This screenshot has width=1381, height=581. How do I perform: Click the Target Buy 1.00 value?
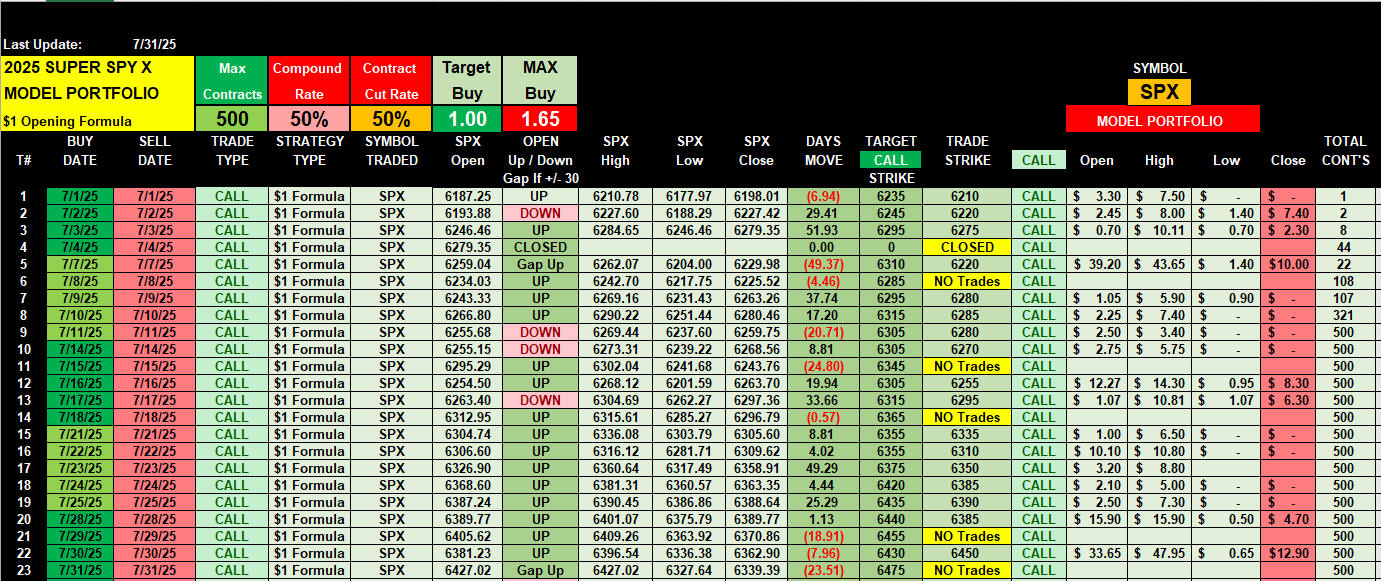(x=466, y=118)
